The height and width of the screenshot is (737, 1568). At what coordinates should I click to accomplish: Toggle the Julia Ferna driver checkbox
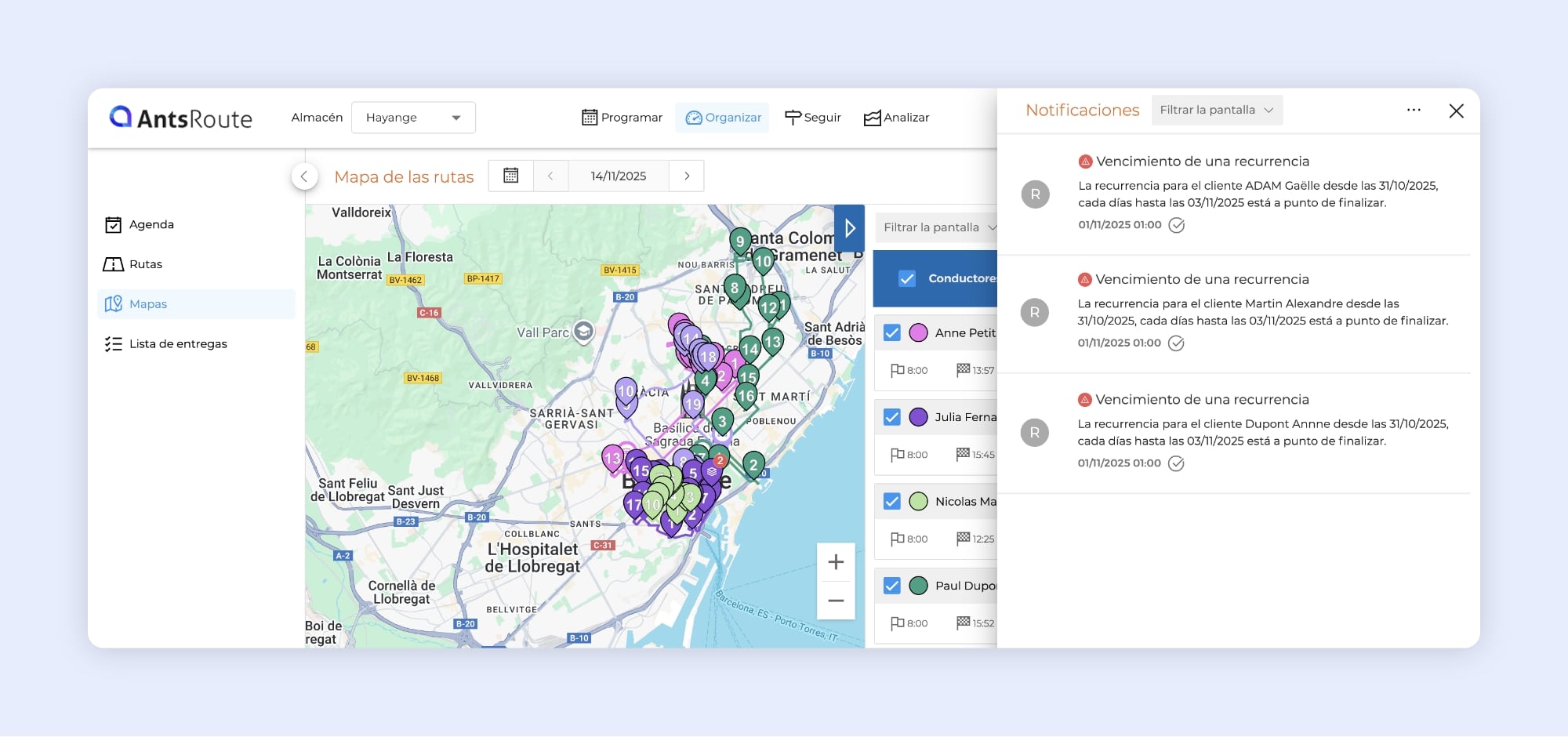(891, 417)
